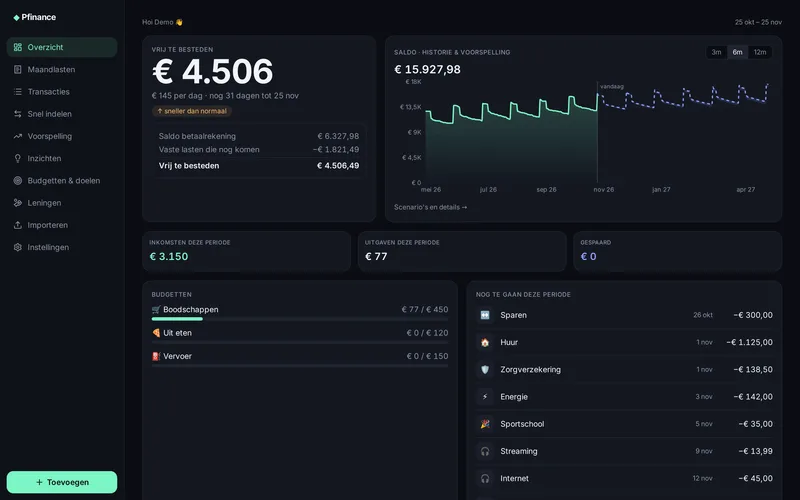The image size is (800, 500).
Task: Click the Streaming headphones icon
Action: point(485,451)
